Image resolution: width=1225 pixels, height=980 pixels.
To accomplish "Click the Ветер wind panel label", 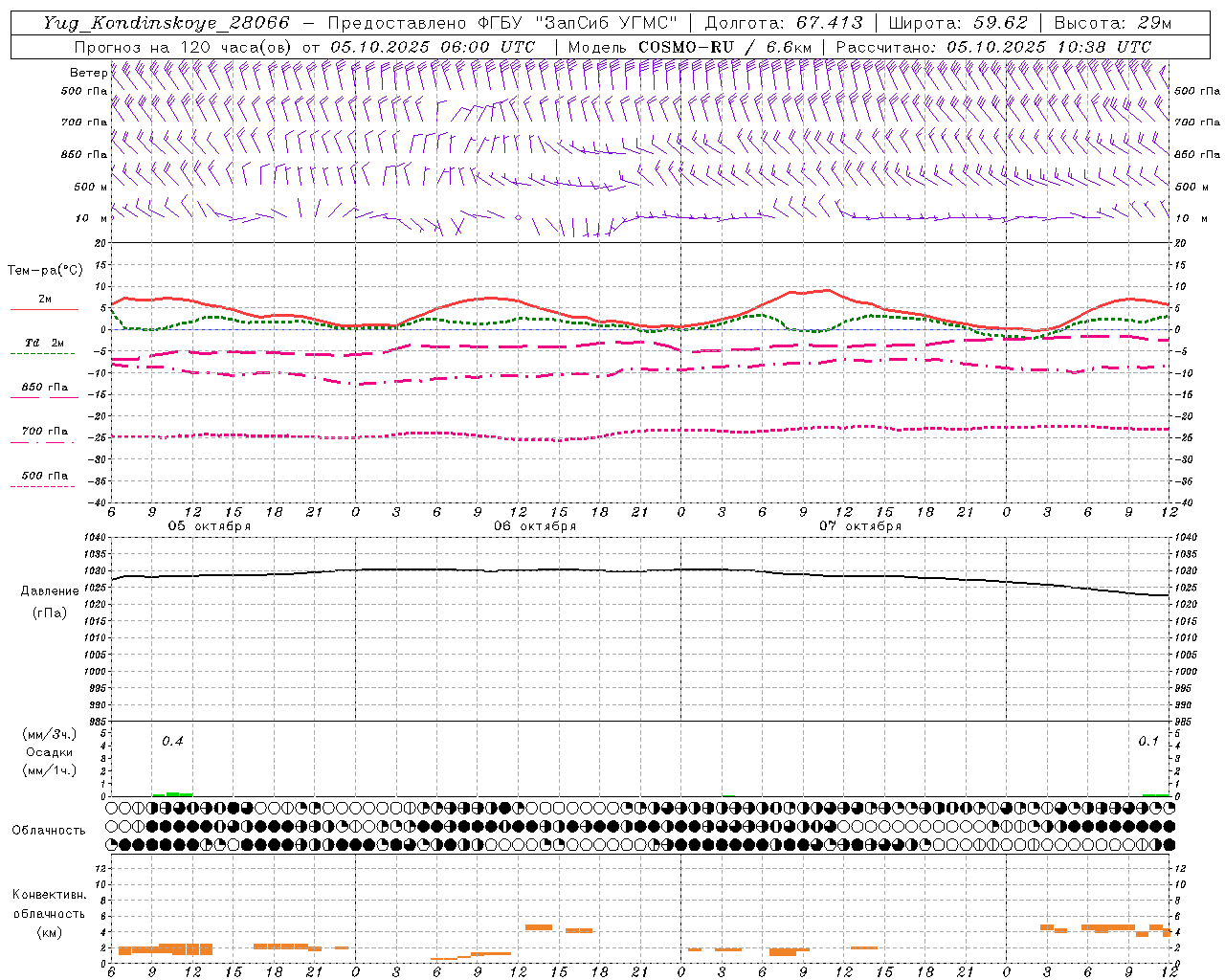I will point(89,73).
